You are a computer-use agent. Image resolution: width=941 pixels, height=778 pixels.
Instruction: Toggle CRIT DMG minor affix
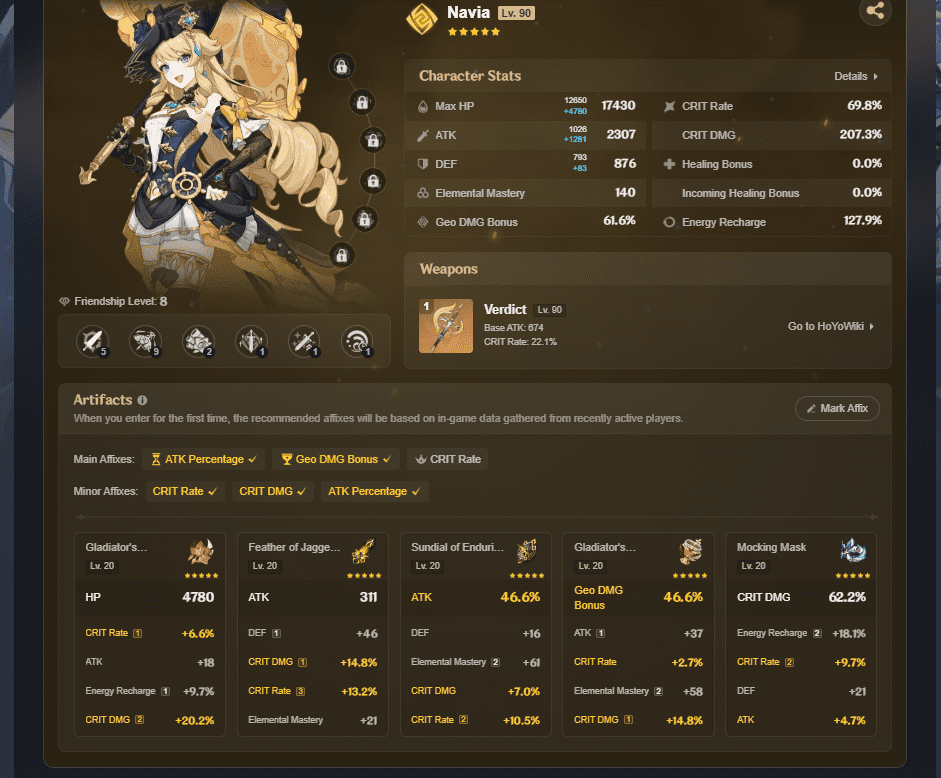[x=272, y=491]
